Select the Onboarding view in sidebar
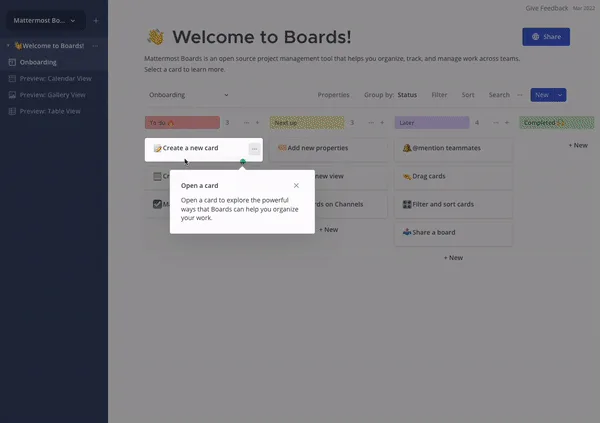This screenshot has height=423, width=600. 38,62
